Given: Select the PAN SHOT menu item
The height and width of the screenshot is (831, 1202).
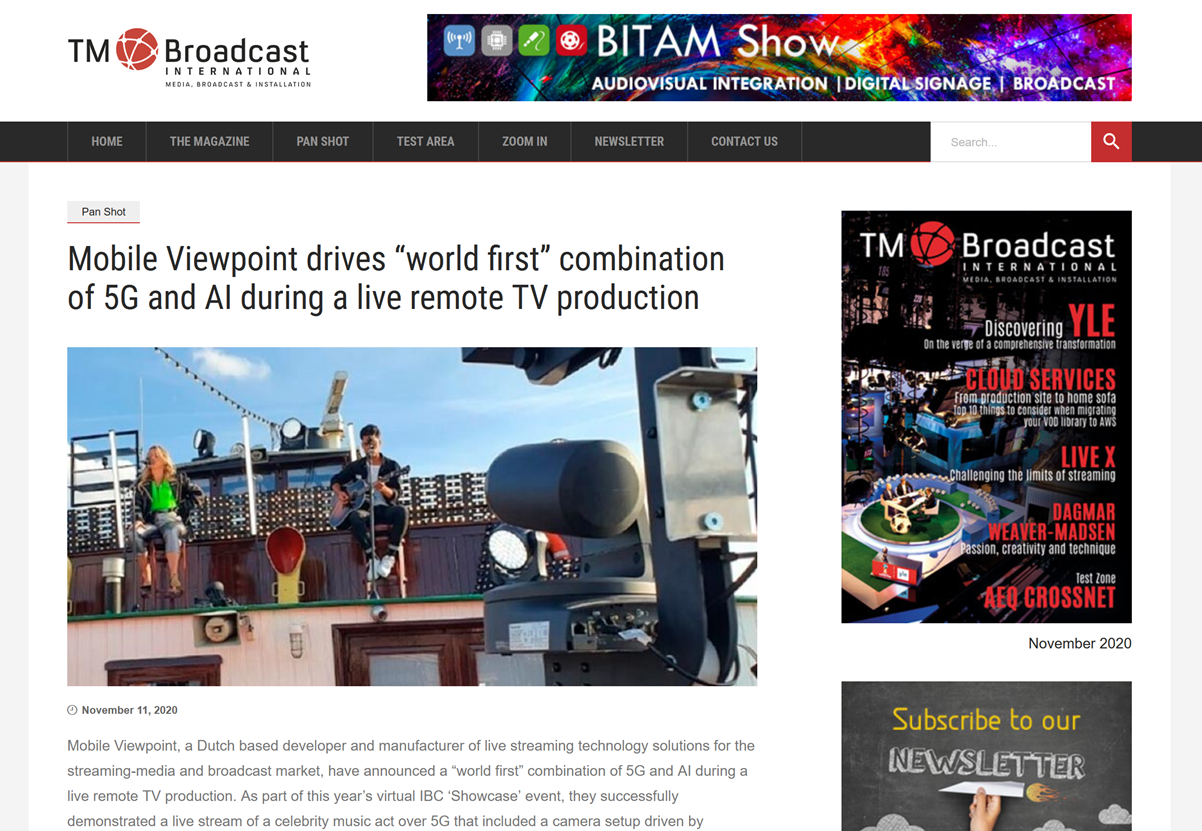Looking at the screenshot, I should pos(323,142).
